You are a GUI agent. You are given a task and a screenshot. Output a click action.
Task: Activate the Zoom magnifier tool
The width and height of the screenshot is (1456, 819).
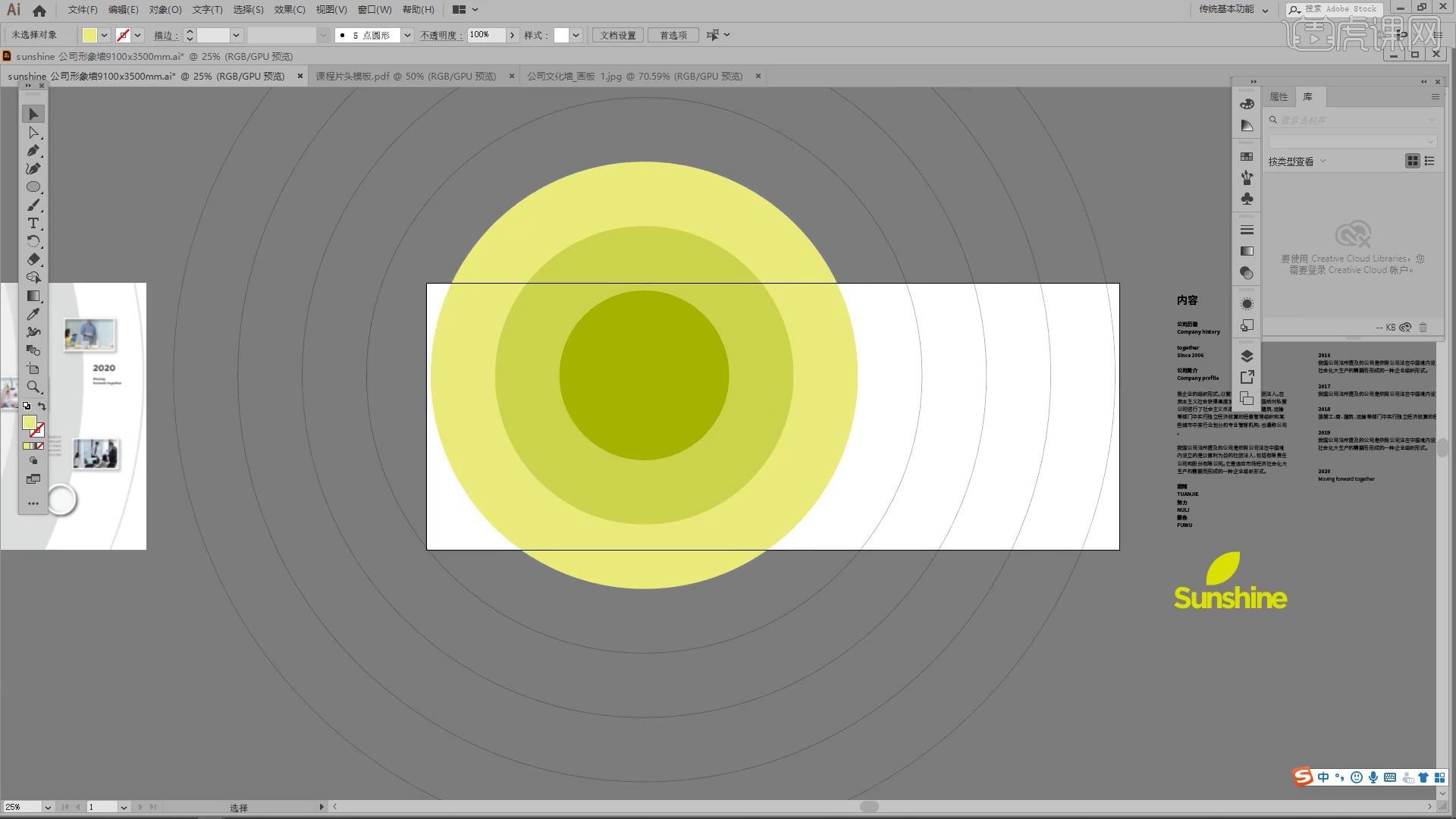click(x=33, y=387)
